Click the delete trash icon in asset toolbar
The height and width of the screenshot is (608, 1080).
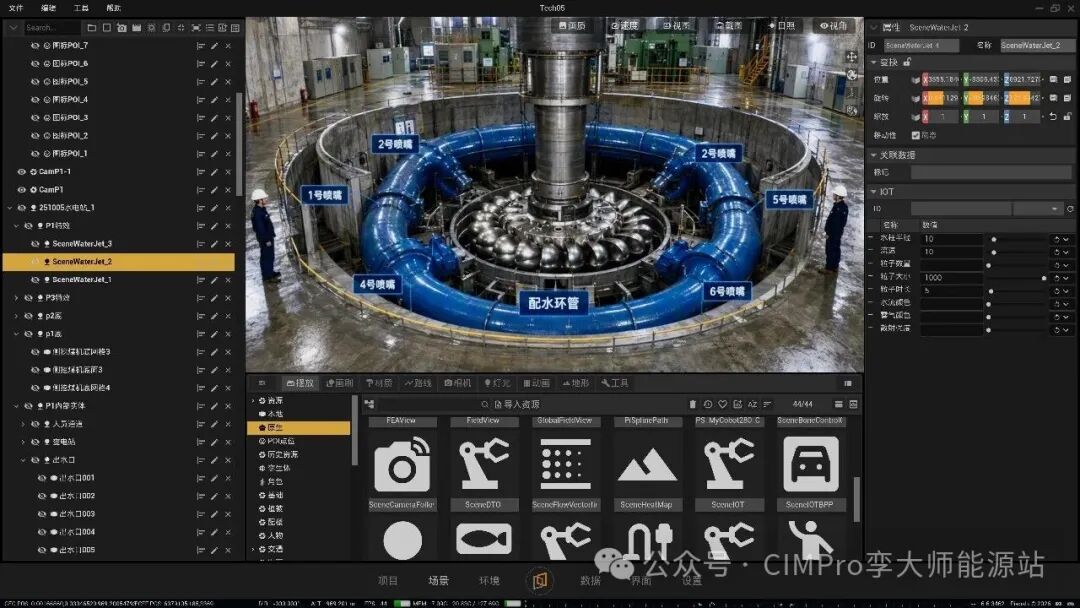692,404
